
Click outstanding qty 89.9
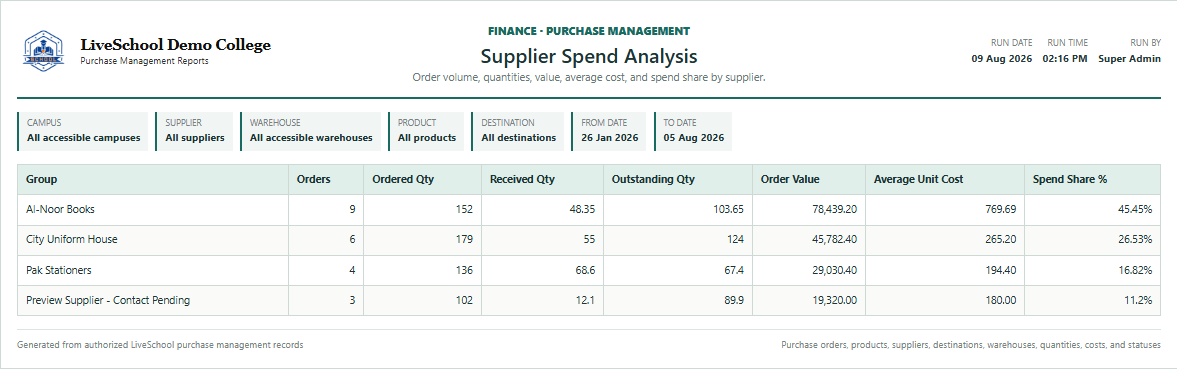click(x=734, y=300)
